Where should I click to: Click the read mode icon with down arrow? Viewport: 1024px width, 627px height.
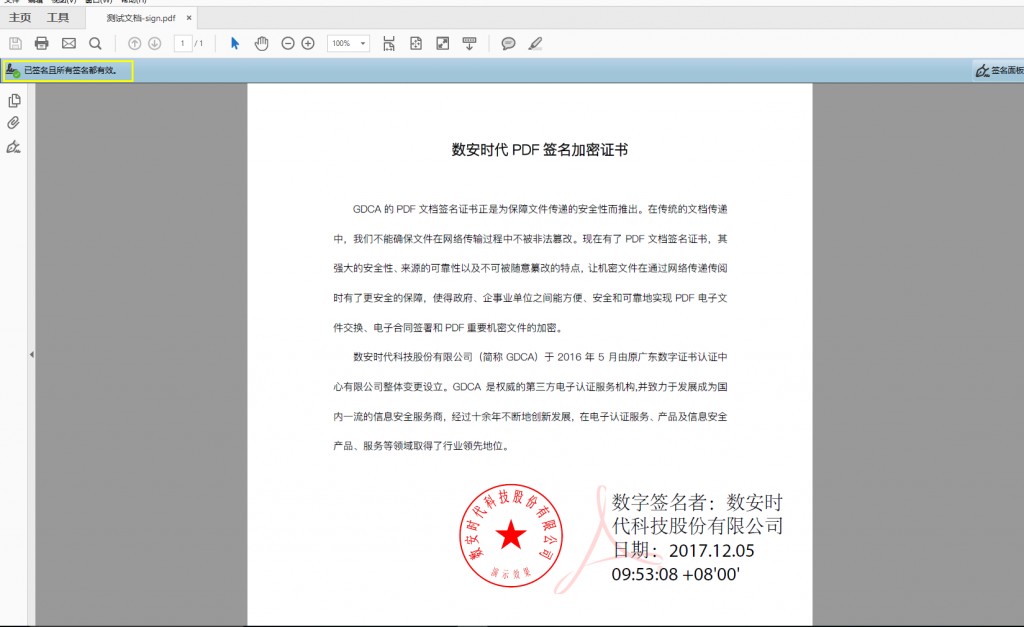tap(470, 44)
